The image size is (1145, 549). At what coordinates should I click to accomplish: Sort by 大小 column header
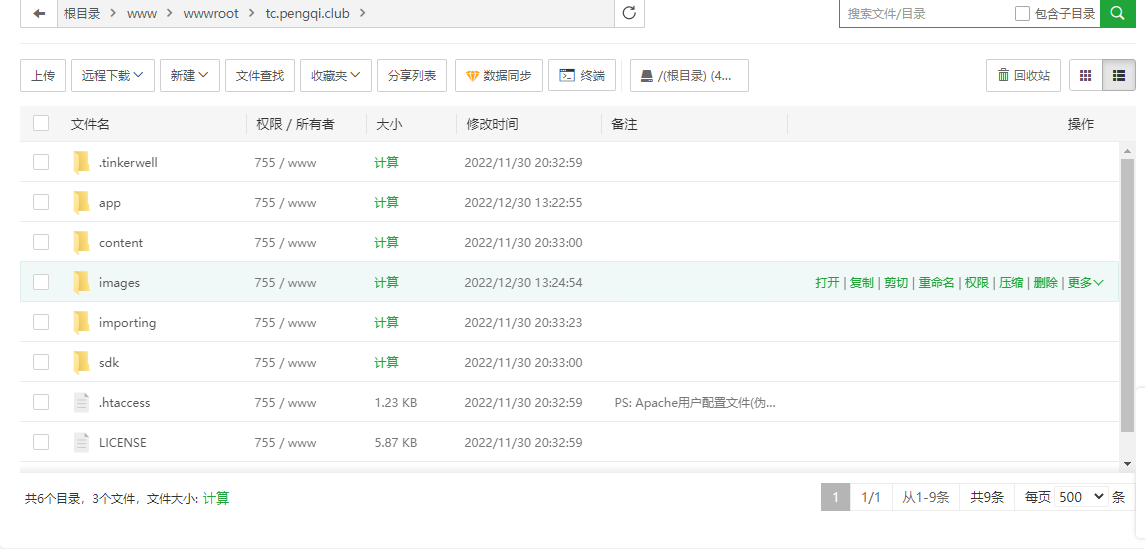click(x=389, y=124)
